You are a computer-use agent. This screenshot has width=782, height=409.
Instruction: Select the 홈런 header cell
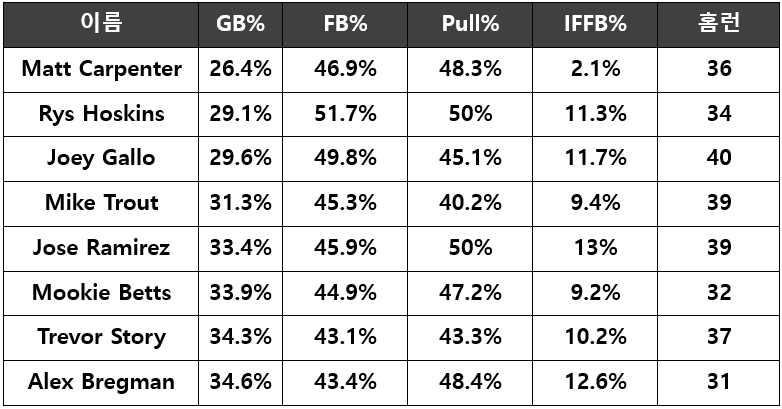[x=718, y=24]
